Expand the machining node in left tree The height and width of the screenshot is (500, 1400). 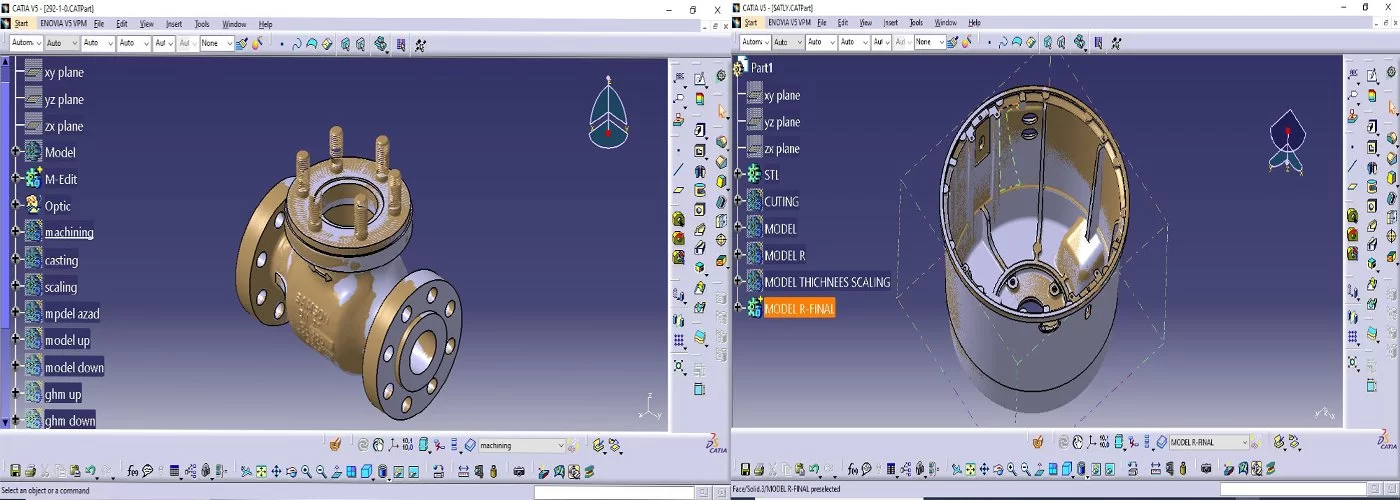[x=15, y=232]
